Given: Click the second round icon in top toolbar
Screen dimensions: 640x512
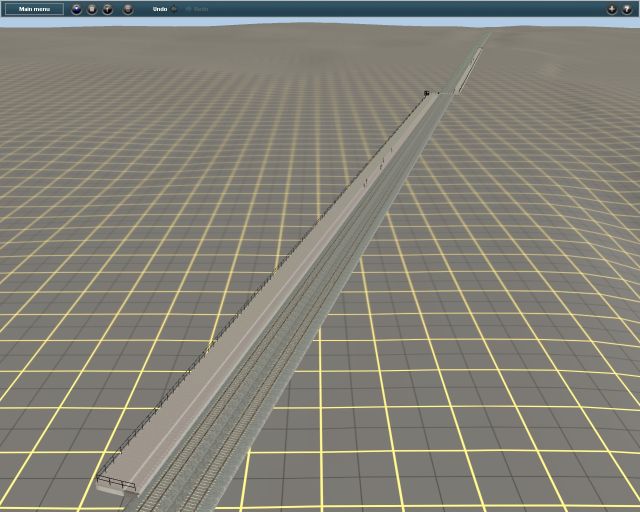Looking at the screenshot, I should 92,9.
